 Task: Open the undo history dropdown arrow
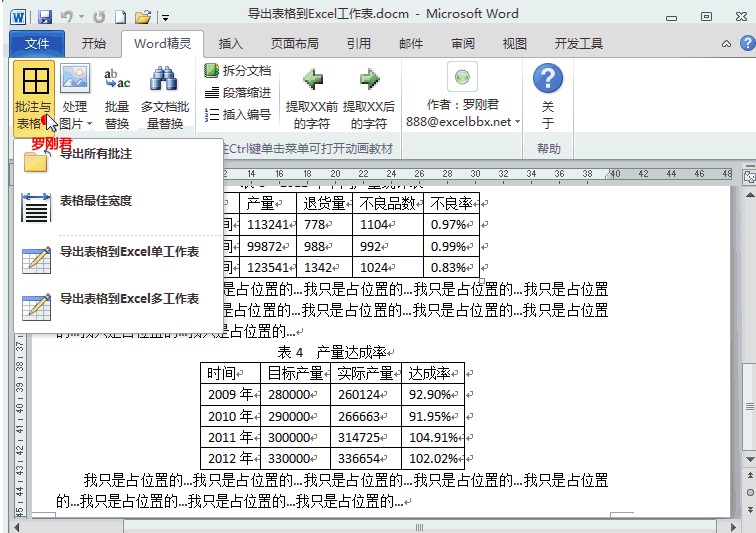81,18
